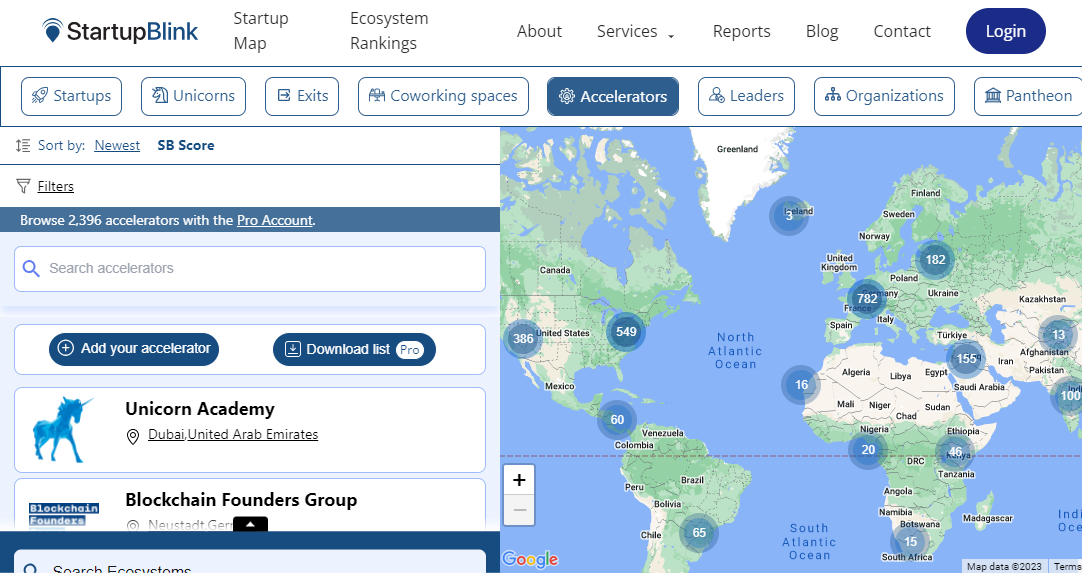Image resolution: width=1082 pixels, height=576 pixels.
Task: Click the Add your accelerator button
Action: click(134, 349)
